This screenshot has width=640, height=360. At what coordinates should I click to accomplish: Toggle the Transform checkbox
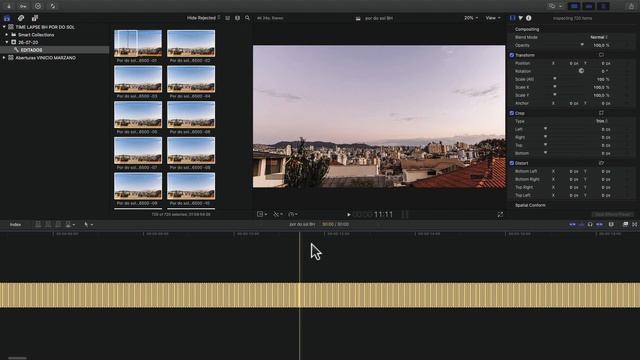tap(512, 55)
